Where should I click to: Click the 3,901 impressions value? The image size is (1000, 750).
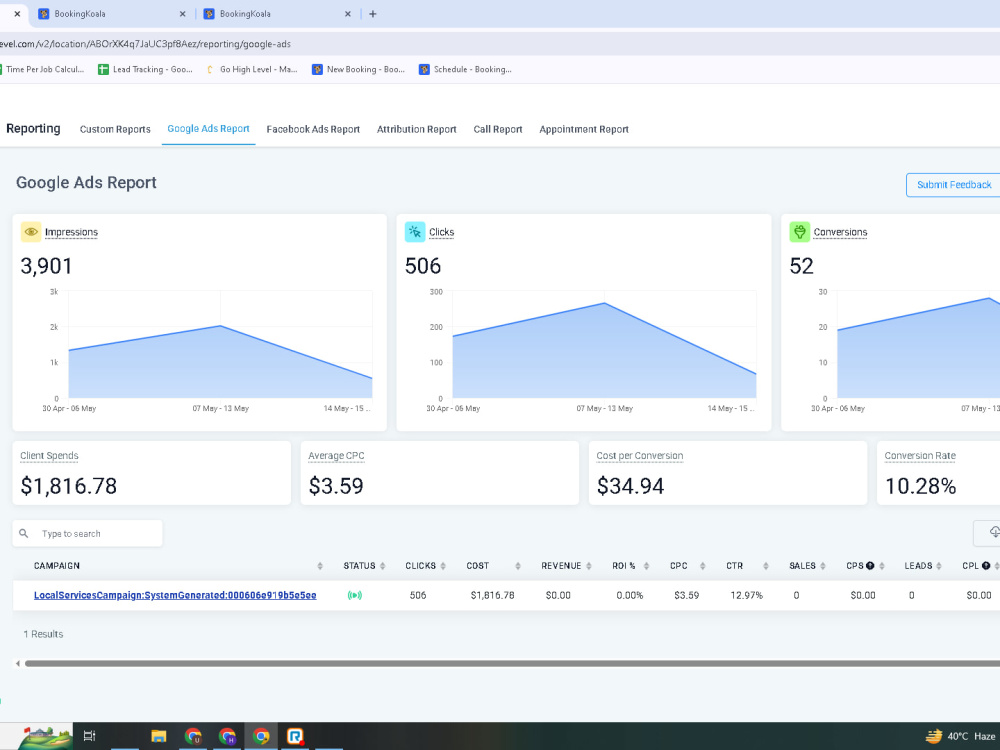[x=47, y=265]
